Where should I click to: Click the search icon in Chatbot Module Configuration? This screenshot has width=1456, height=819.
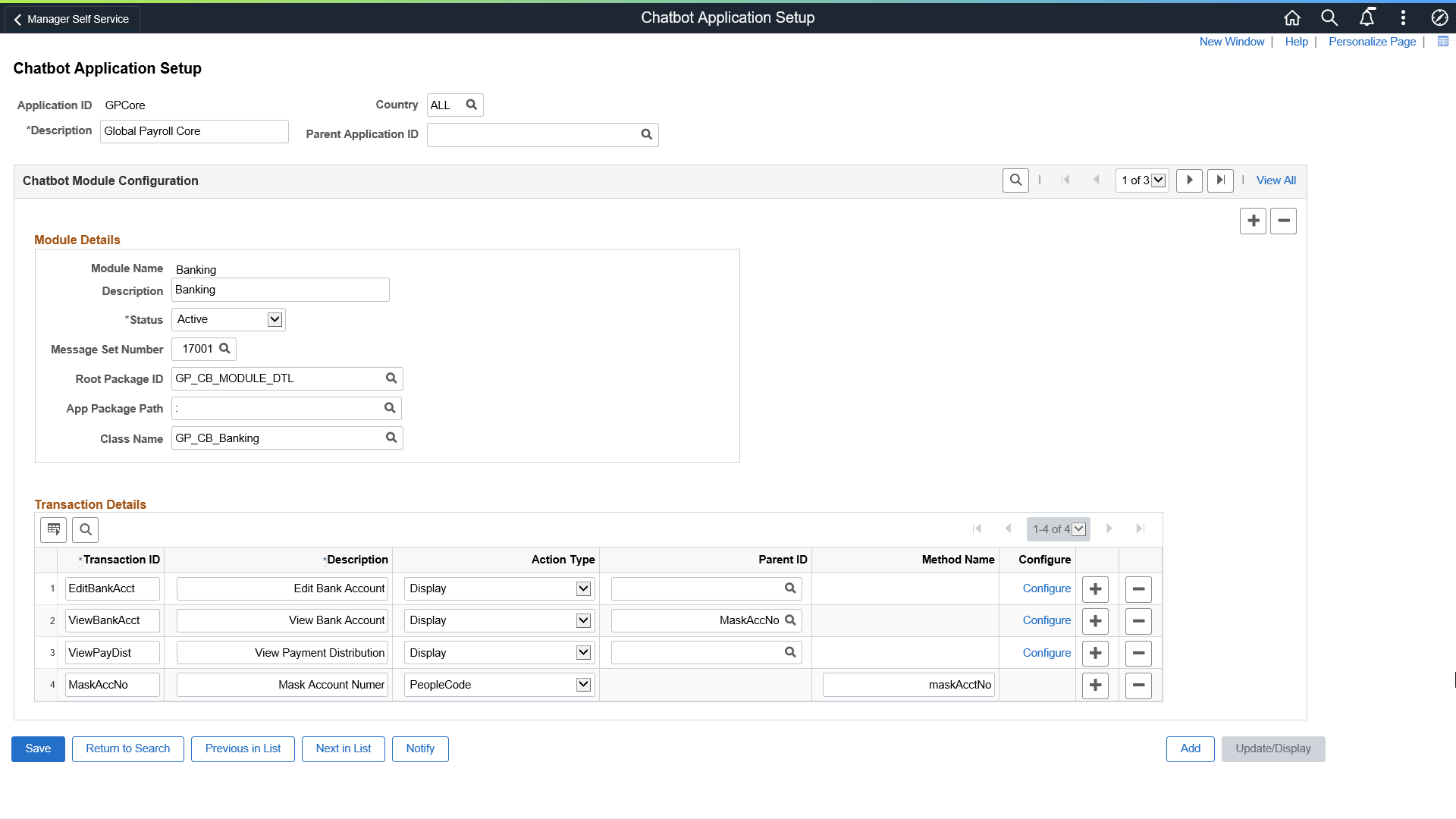coord(1016,180)
